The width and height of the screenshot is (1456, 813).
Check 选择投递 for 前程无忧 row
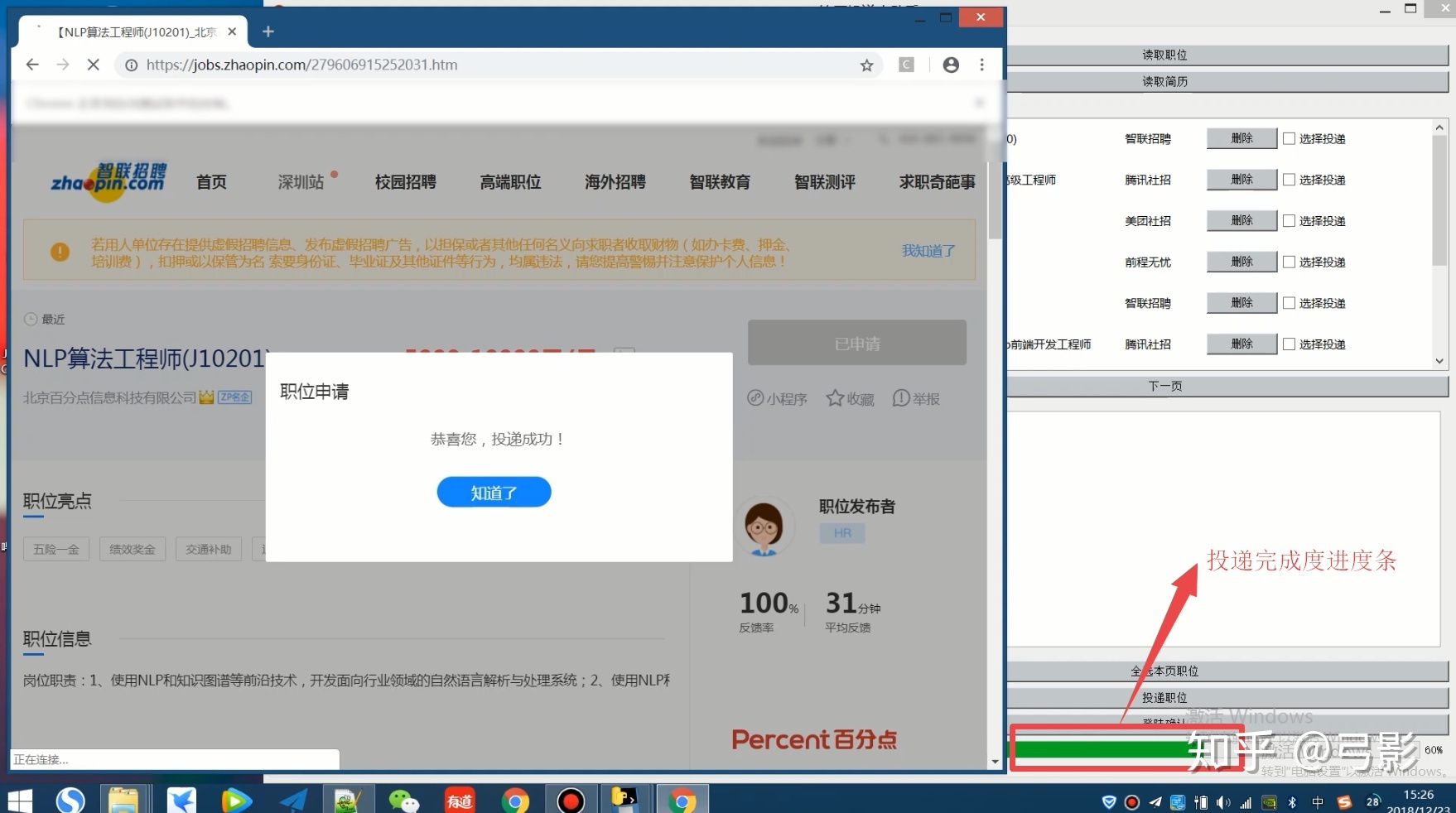coord(1290,262)
